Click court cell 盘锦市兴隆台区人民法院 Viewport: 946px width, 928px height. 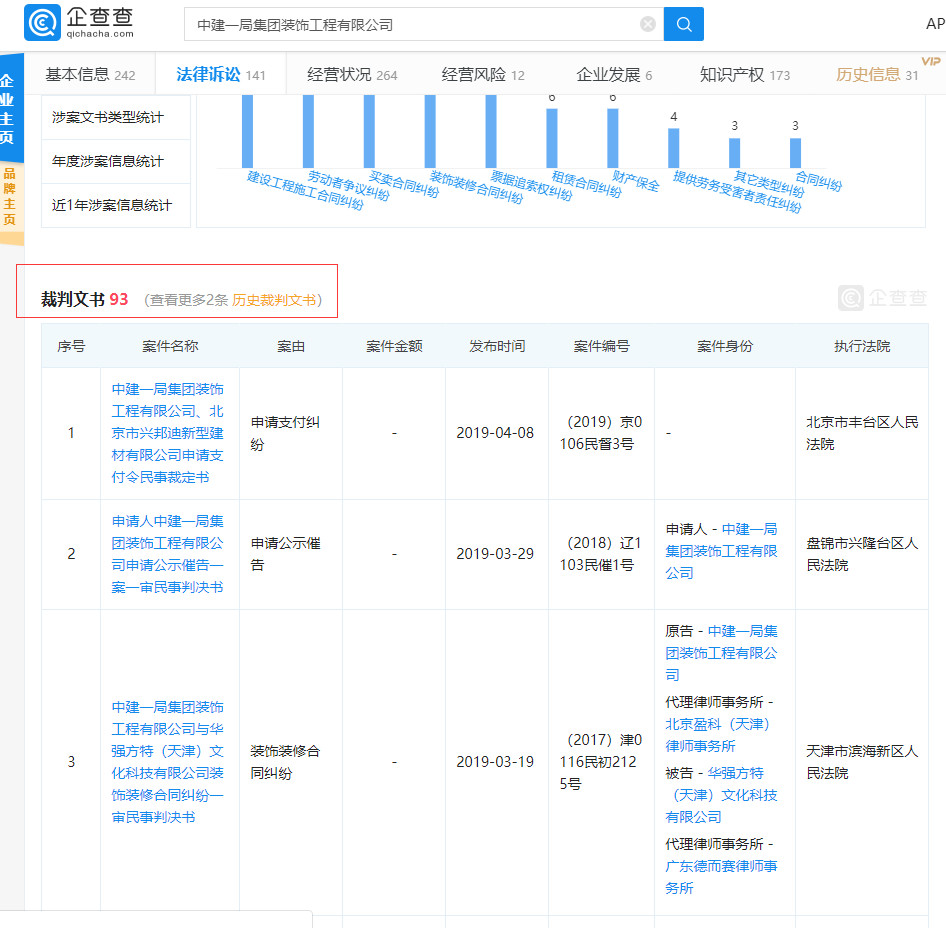click(862, 554)
